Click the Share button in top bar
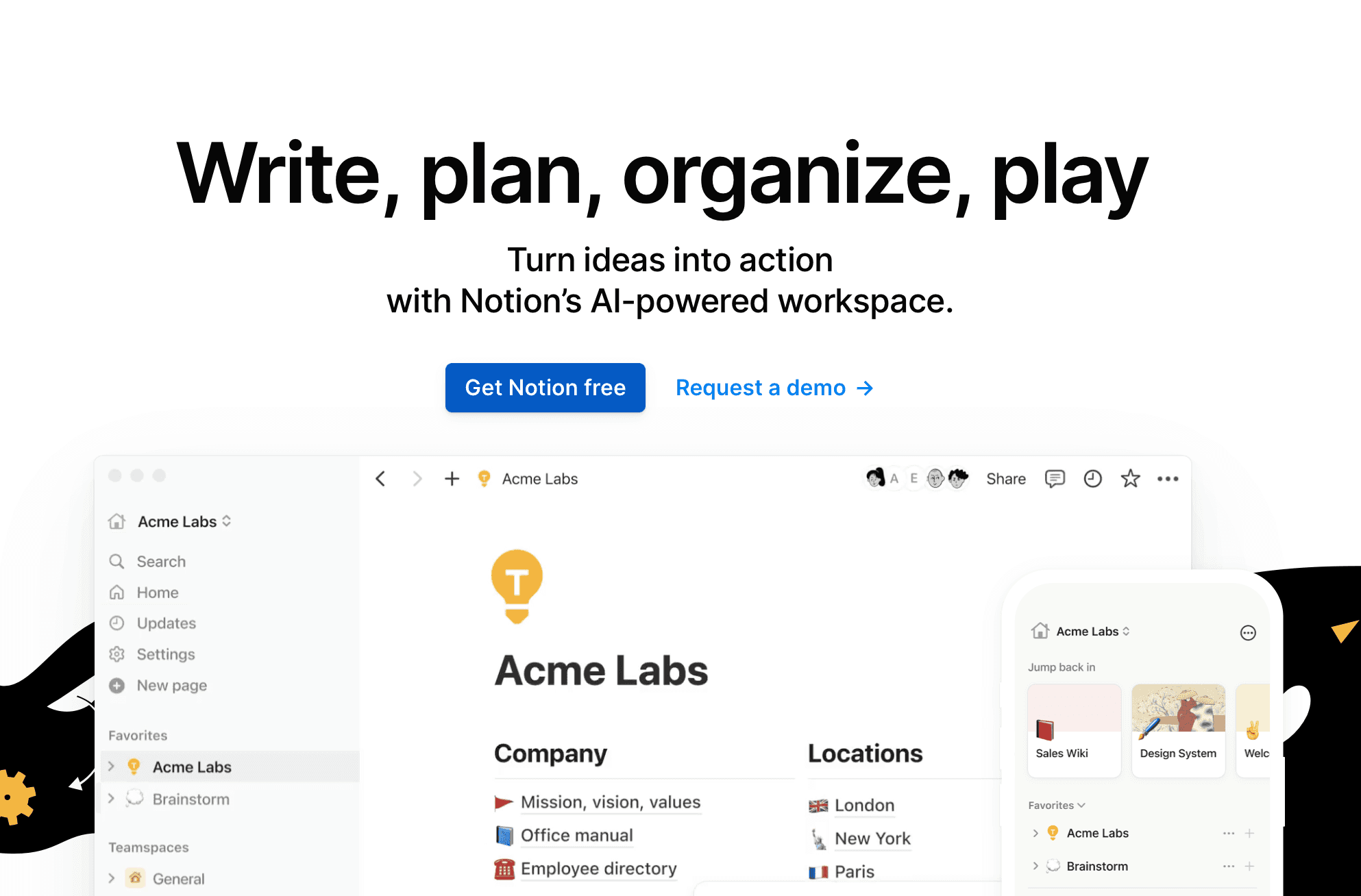1361x896 pixels. coord(1005,479)
